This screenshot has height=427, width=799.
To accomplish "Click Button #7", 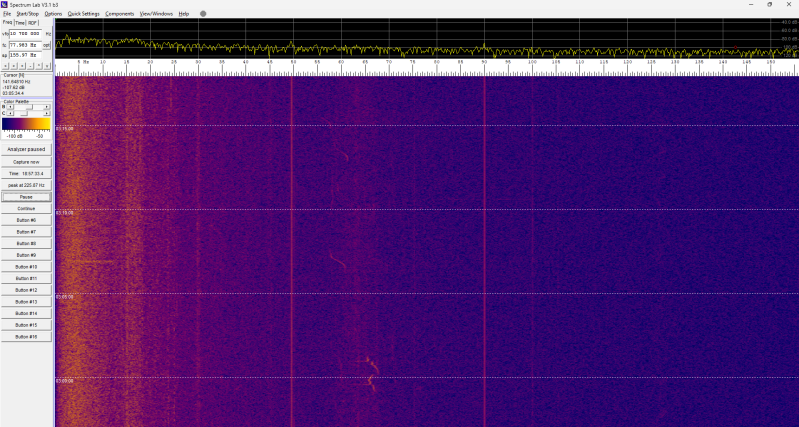I will (26, 232).
